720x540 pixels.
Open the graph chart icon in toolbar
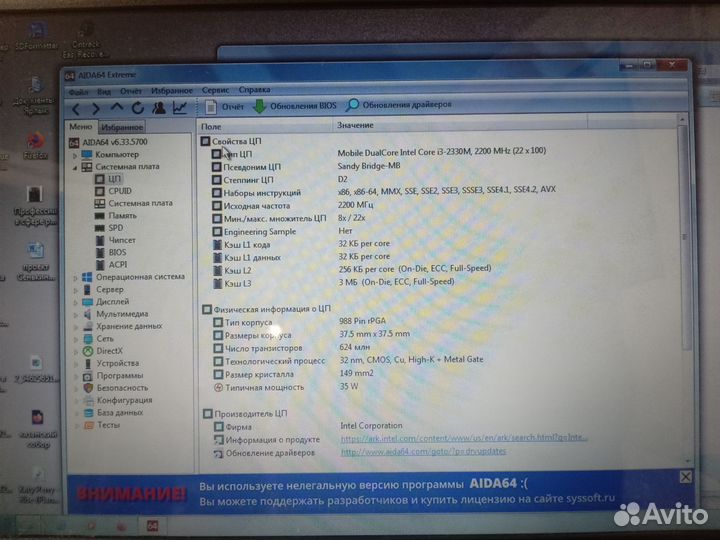click(x=180, y=107)
